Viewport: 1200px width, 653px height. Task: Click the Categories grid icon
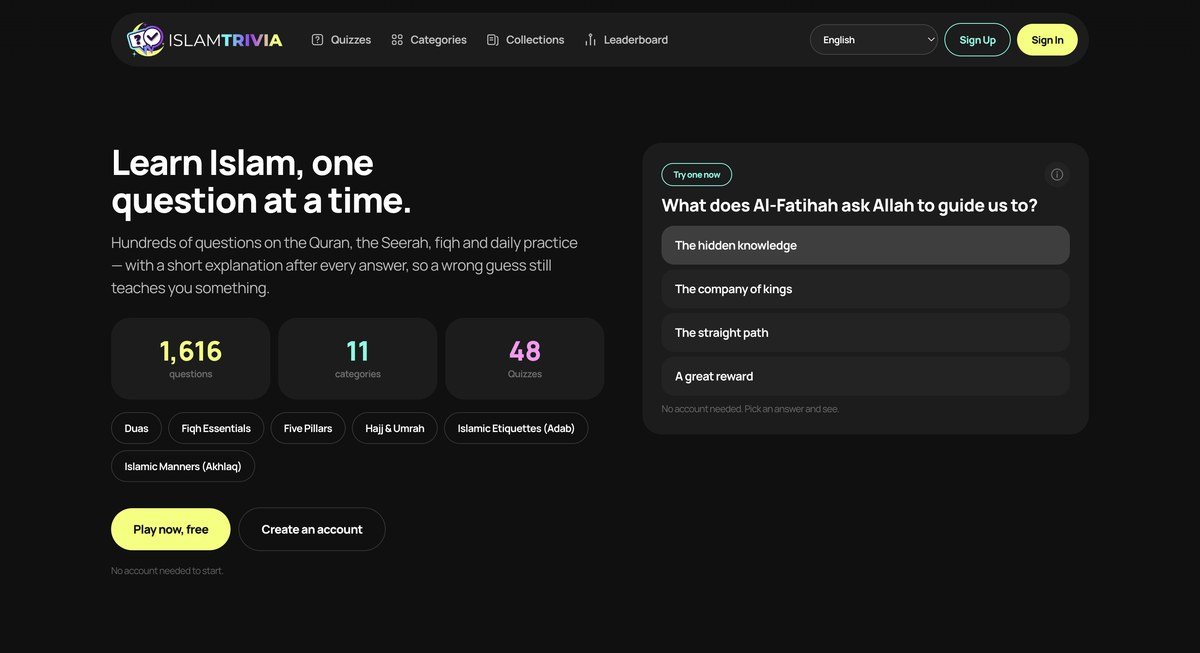click(397, 40)
